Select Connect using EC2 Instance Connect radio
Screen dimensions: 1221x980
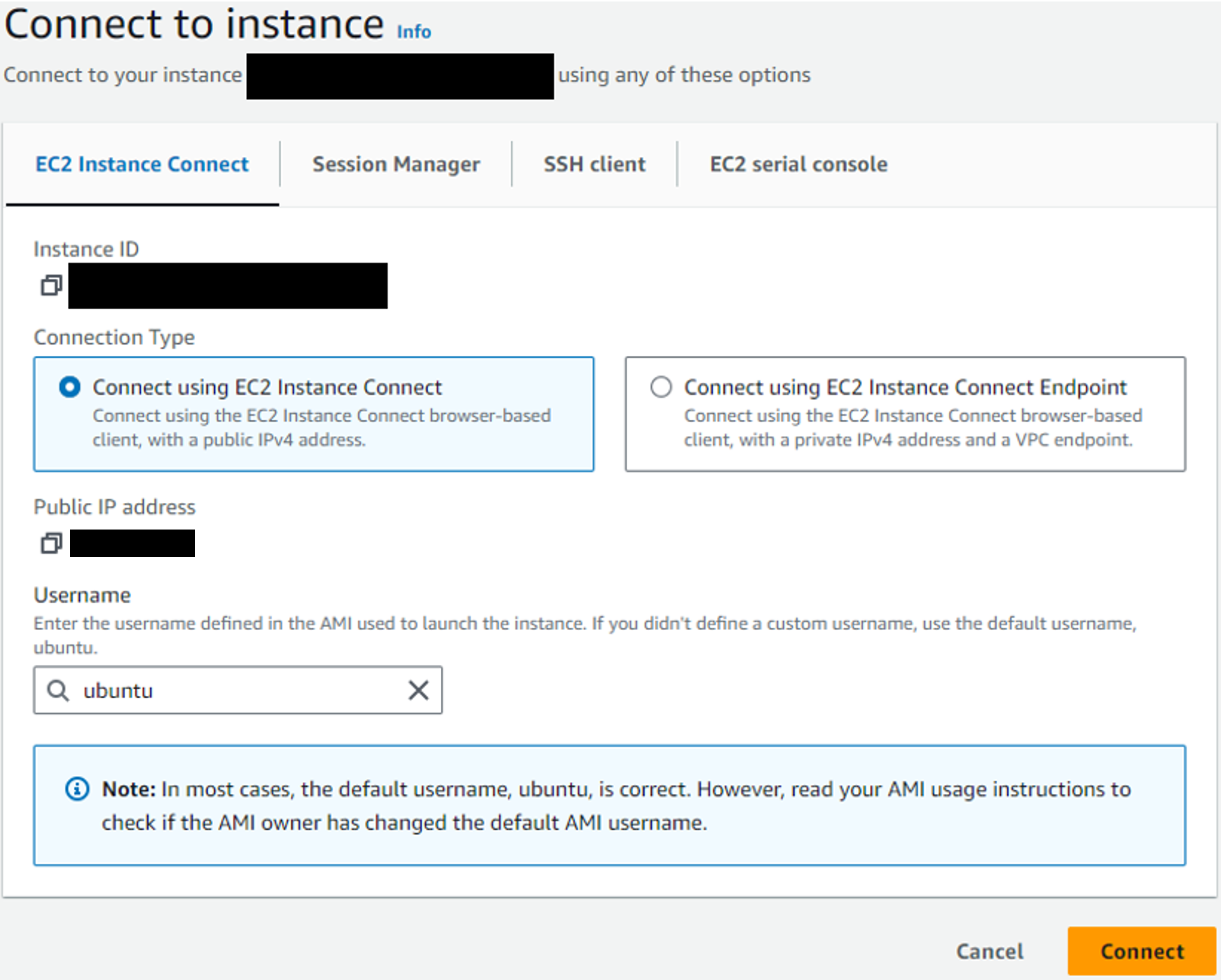[70, 387]
